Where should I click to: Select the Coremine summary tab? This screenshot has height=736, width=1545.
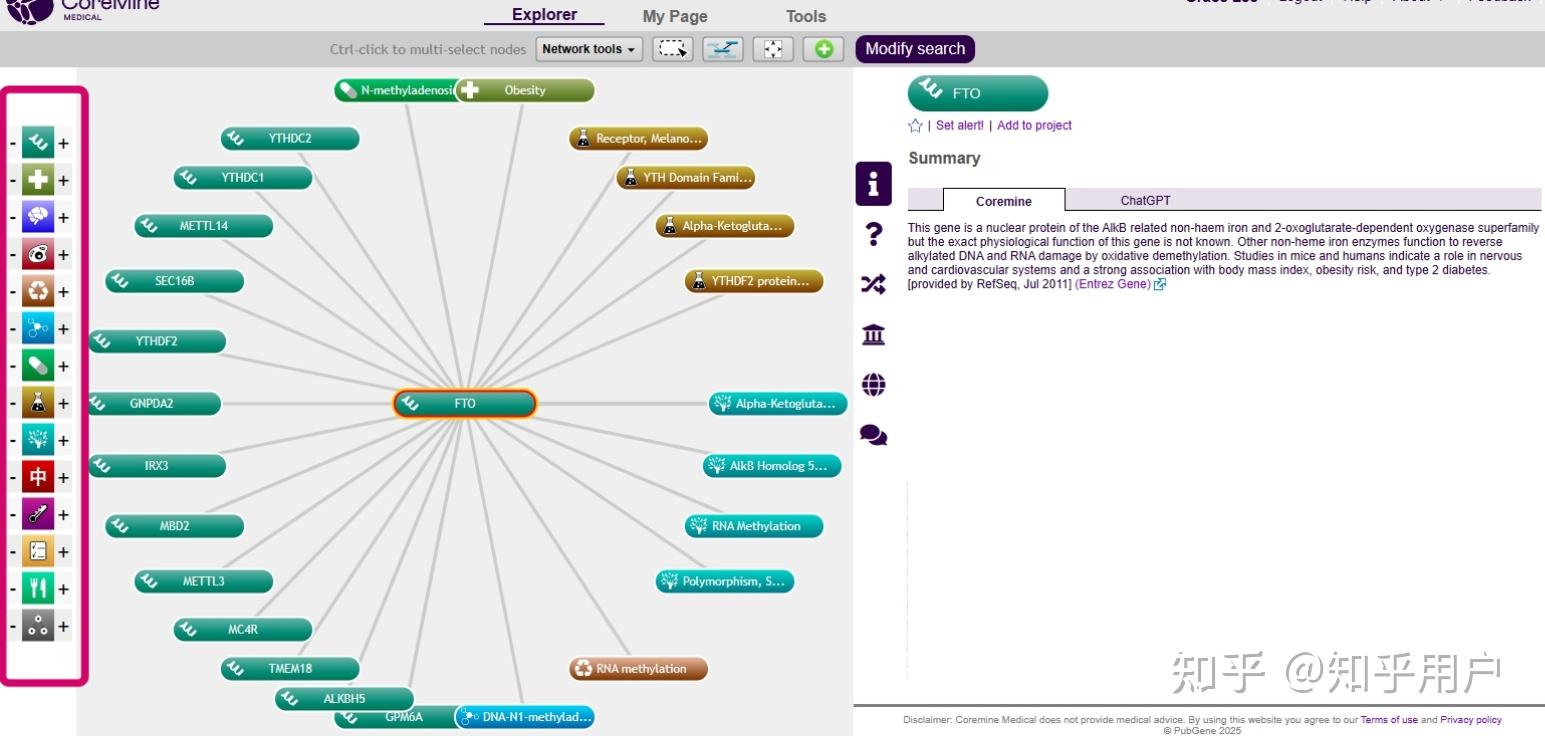[1004, 201]
